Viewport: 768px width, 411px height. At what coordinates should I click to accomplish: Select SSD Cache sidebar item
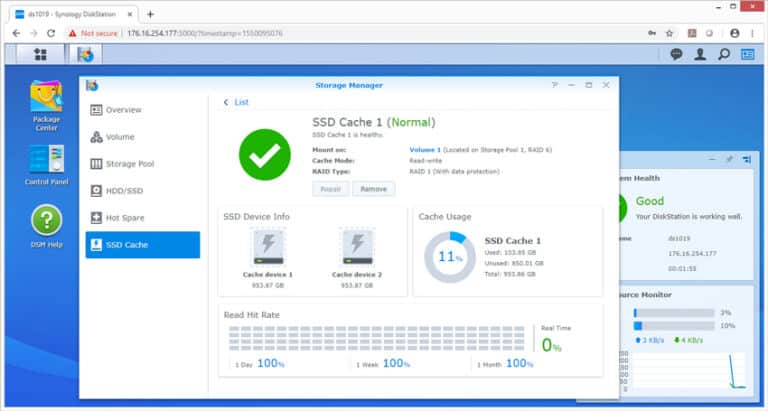click(x=143, y=245)
